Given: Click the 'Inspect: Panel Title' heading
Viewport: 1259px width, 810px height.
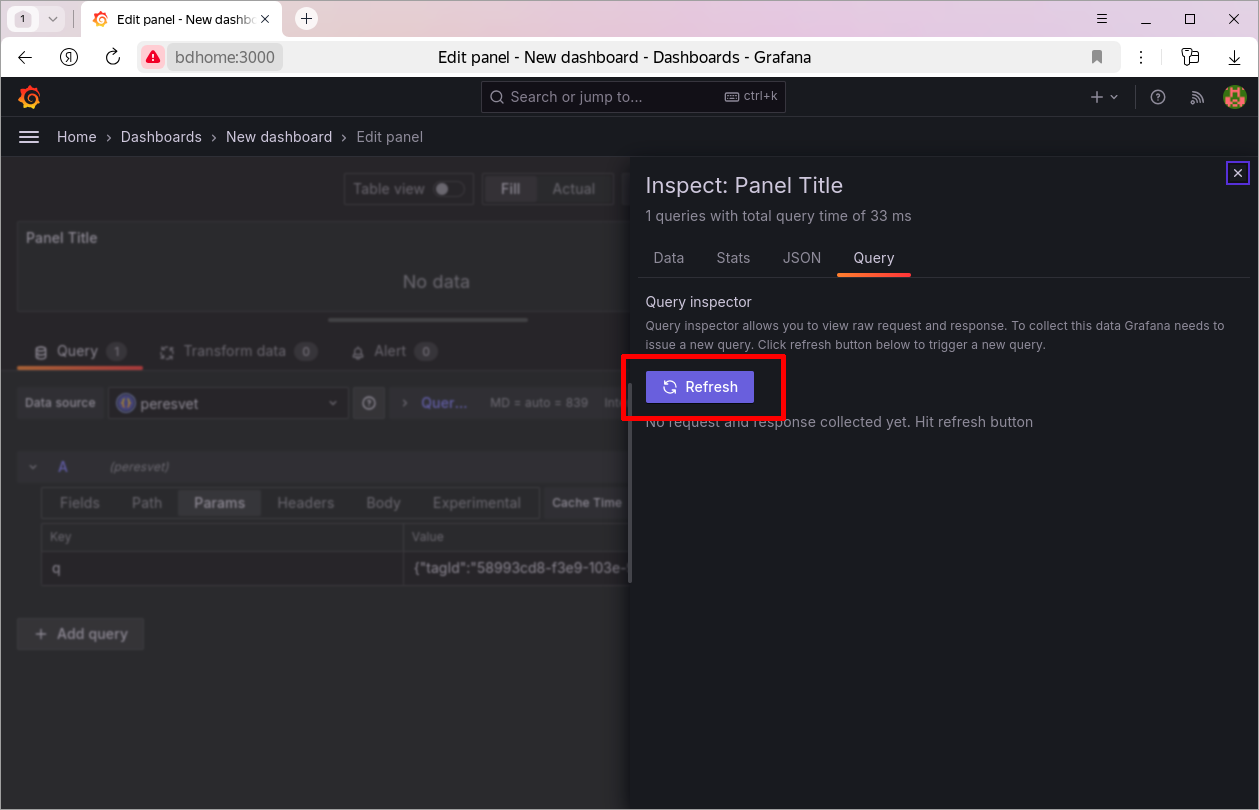Looking at the screenshot, I should [x=744, y=185].
